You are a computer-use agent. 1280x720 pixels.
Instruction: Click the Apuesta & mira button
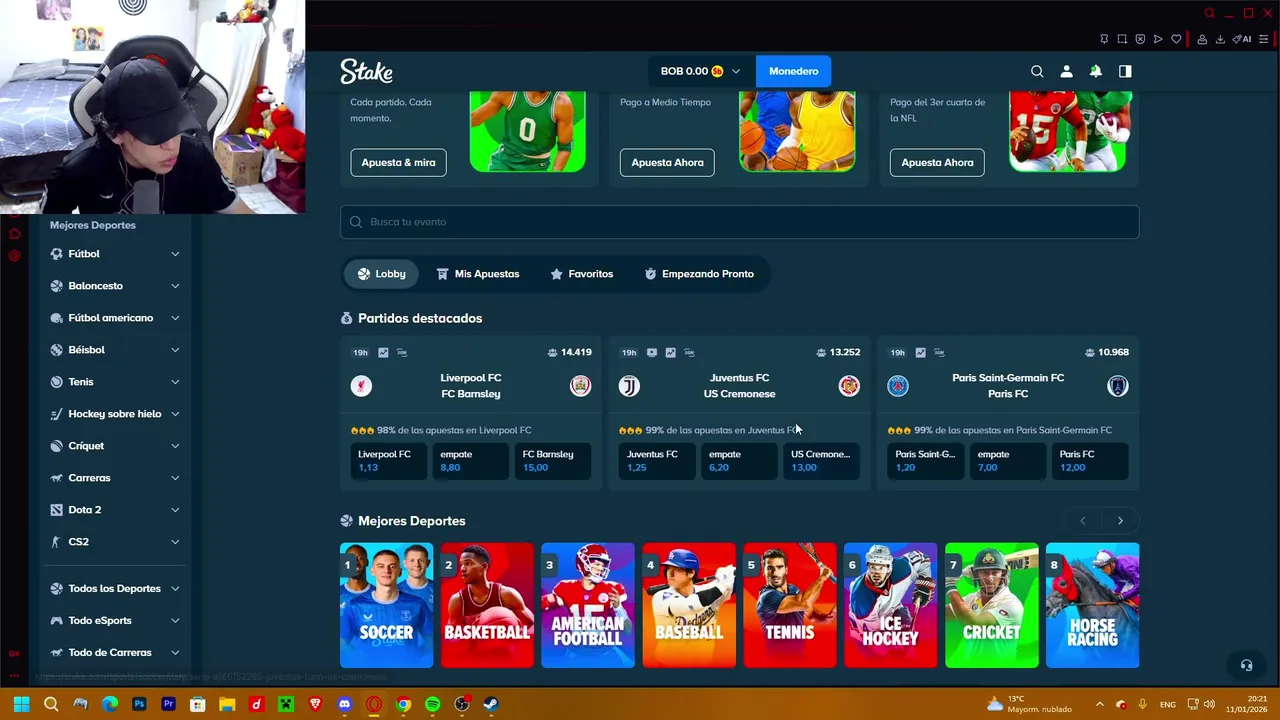398,162
